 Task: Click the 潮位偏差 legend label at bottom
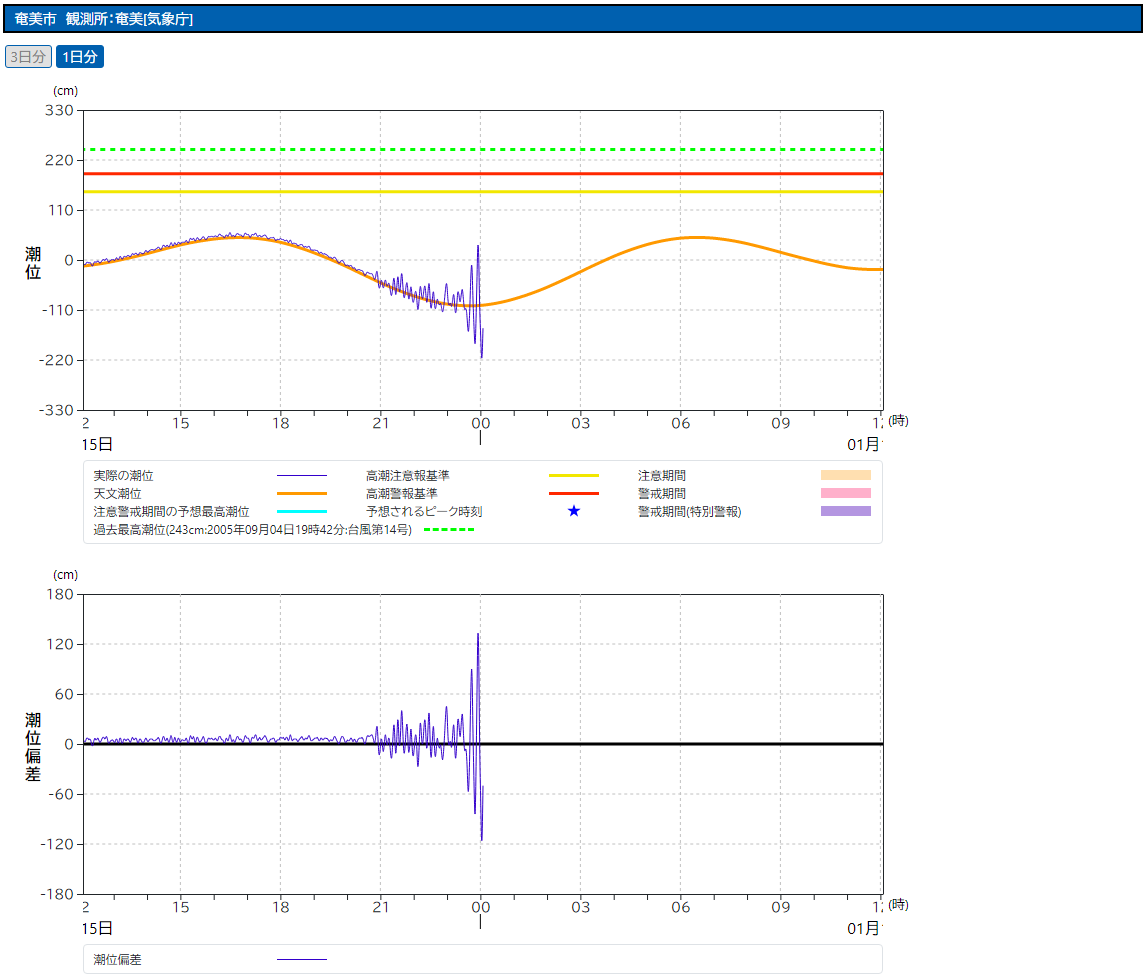(117, 960)
